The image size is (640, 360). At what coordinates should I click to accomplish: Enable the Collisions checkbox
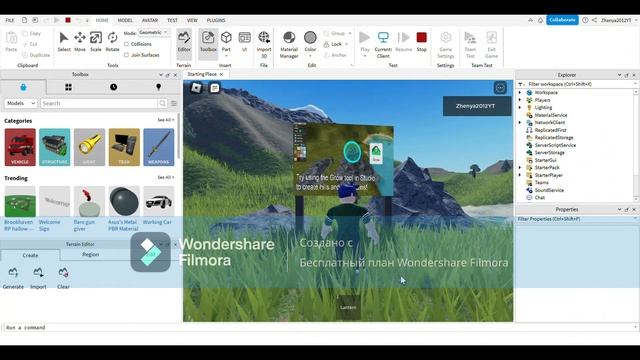point(127,44)
